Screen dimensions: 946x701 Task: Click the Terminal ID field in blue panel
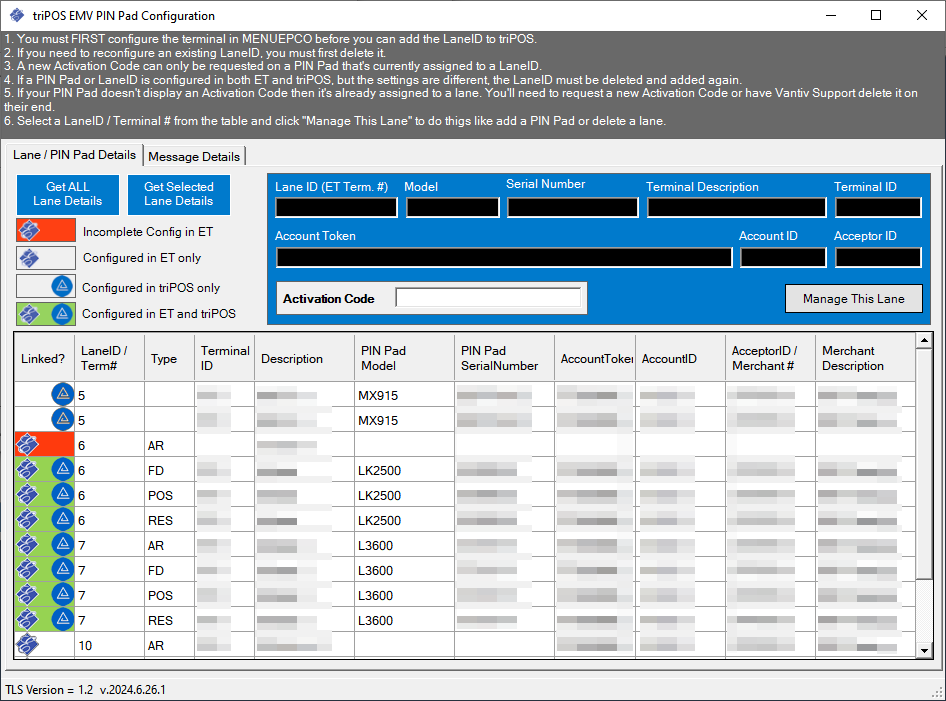point(878,208)
